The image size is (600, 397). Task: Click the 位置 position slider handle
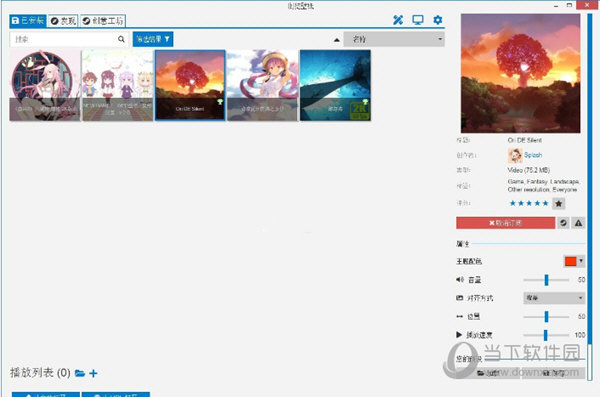(546, 317)
